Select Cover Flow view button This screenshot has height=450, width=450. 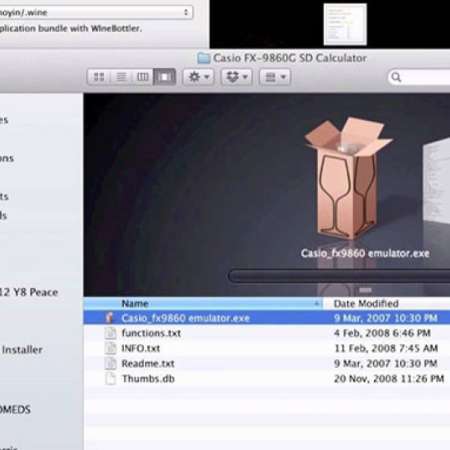point(165,77)
